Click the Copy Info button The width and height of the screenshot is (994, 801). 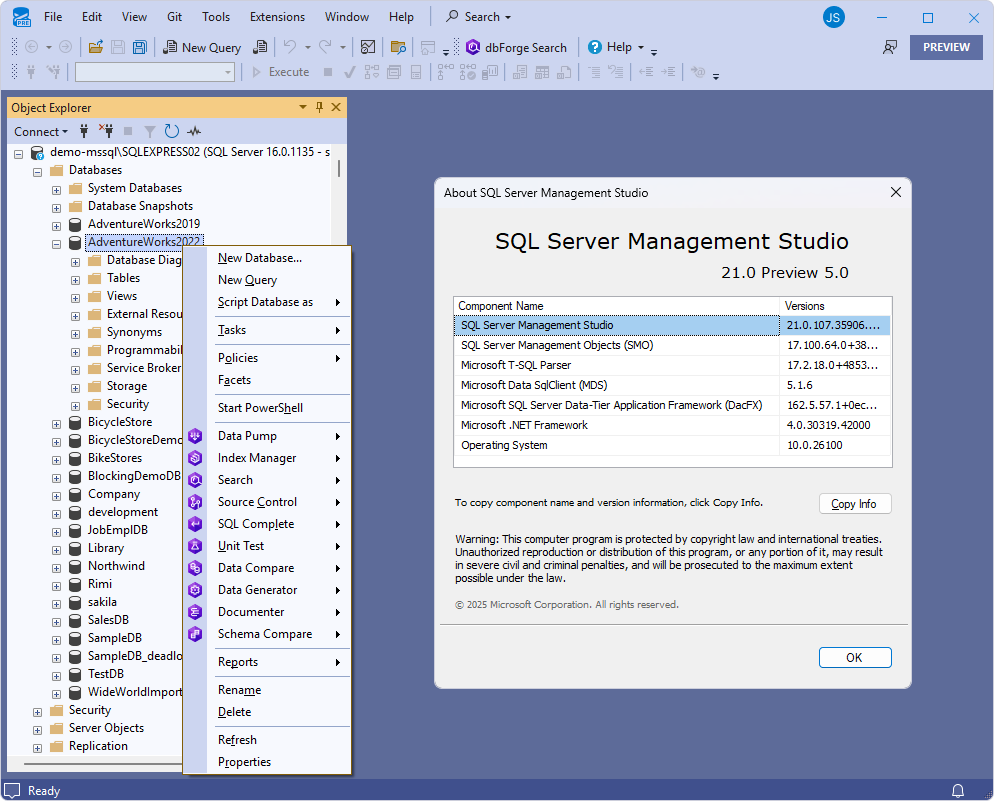pyautogui.click(x=854, y=504)
